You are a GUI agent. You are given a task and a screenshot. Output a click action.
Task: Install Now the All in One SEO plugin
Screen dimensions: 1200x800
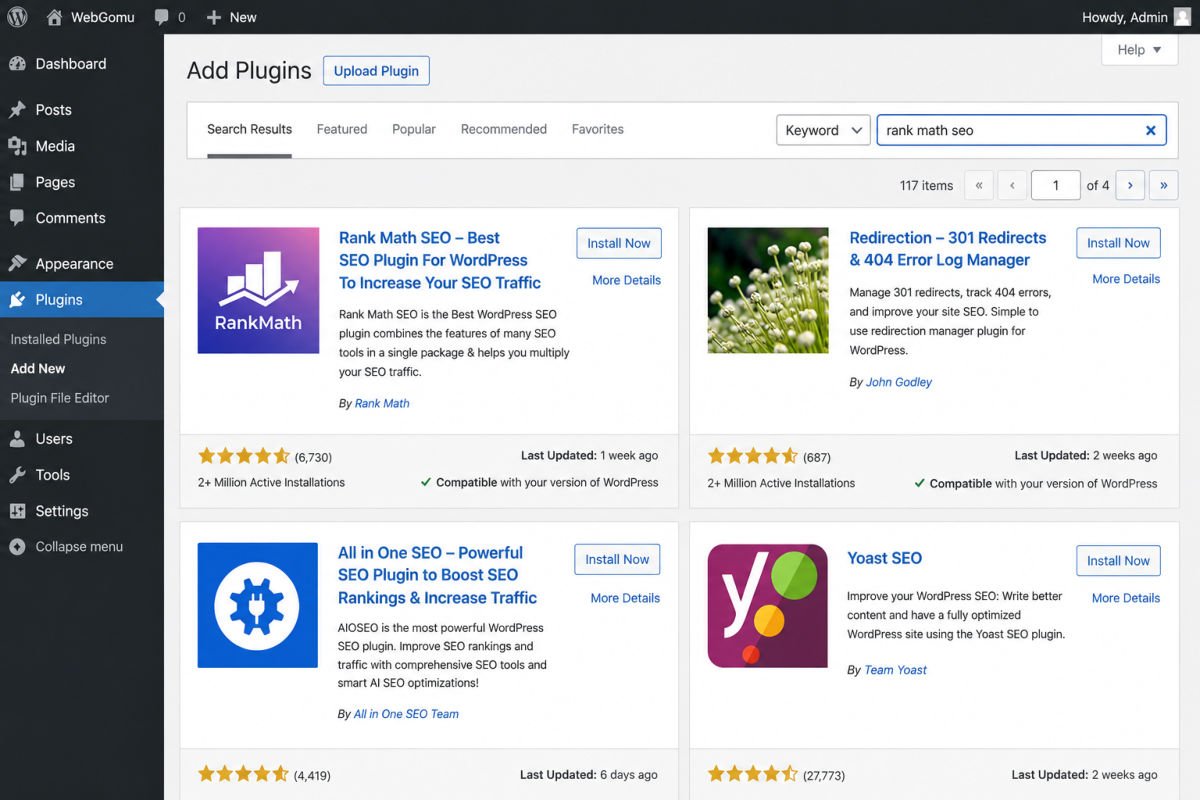pos(617,559)
